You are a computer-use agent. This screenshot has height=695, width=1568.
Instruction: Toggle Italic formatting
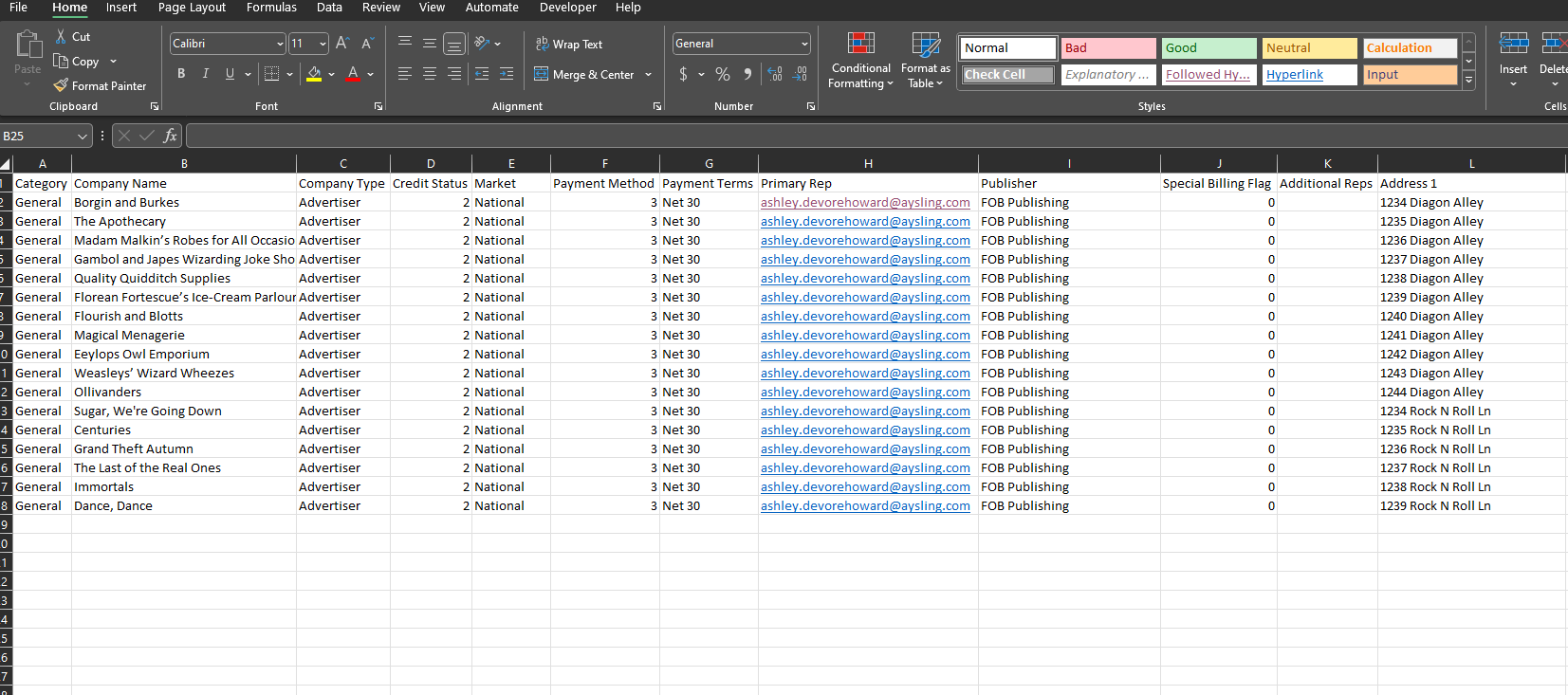click(205, 74)
